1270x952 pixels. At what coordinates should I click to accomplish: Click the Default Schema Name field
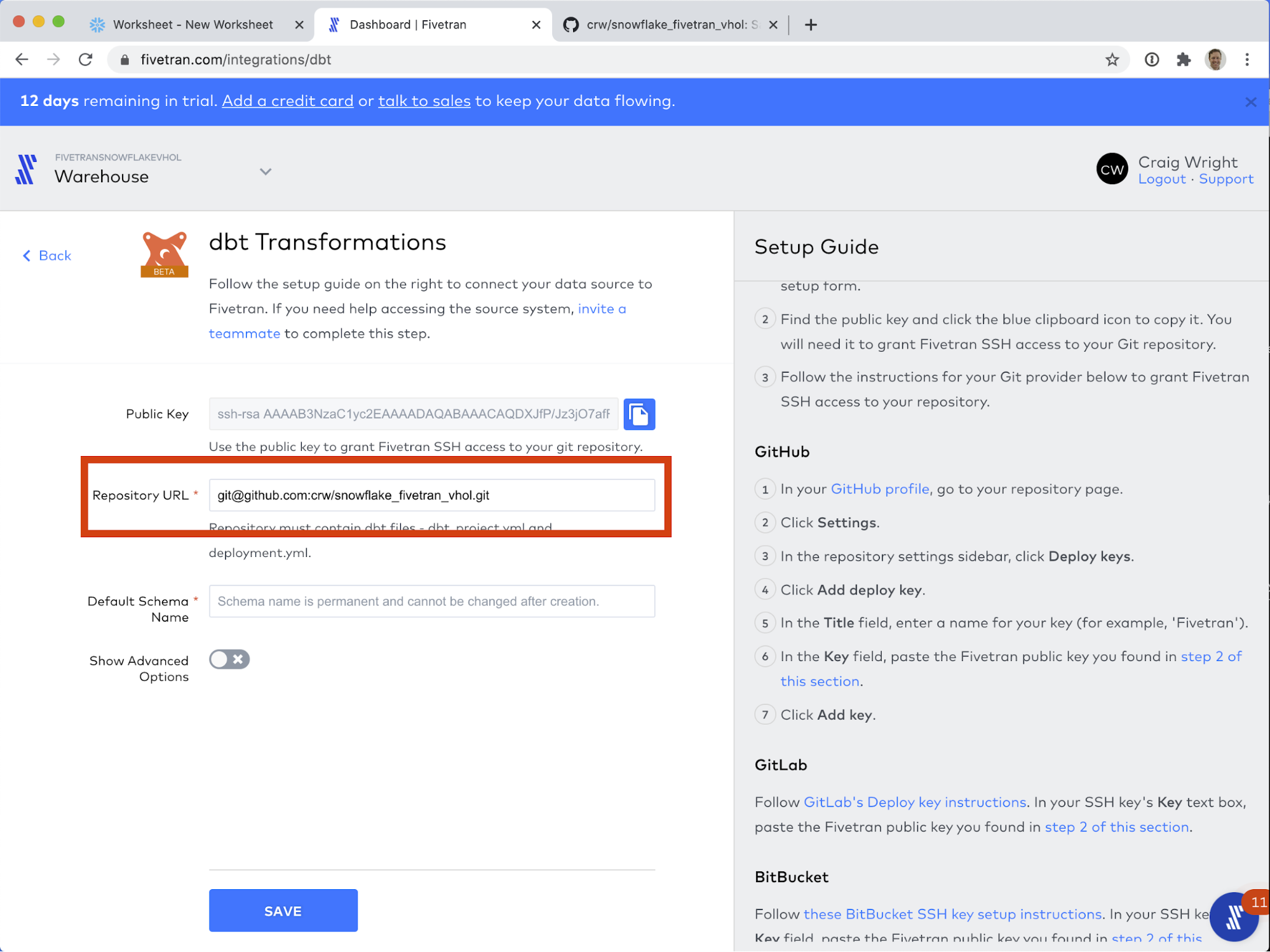[x=431, y=601]
